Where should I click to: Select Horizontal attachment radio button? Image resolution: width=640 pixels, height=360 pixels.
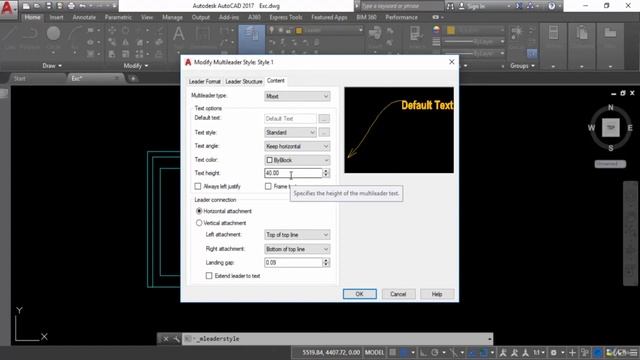(199, 211)
